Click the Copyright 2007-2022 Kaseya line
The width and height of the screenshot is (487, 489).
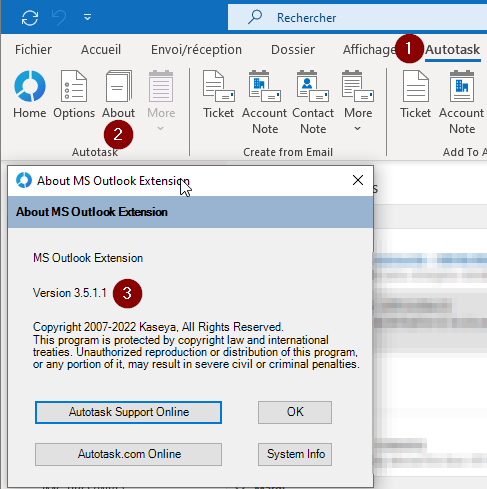coord(158,327)
